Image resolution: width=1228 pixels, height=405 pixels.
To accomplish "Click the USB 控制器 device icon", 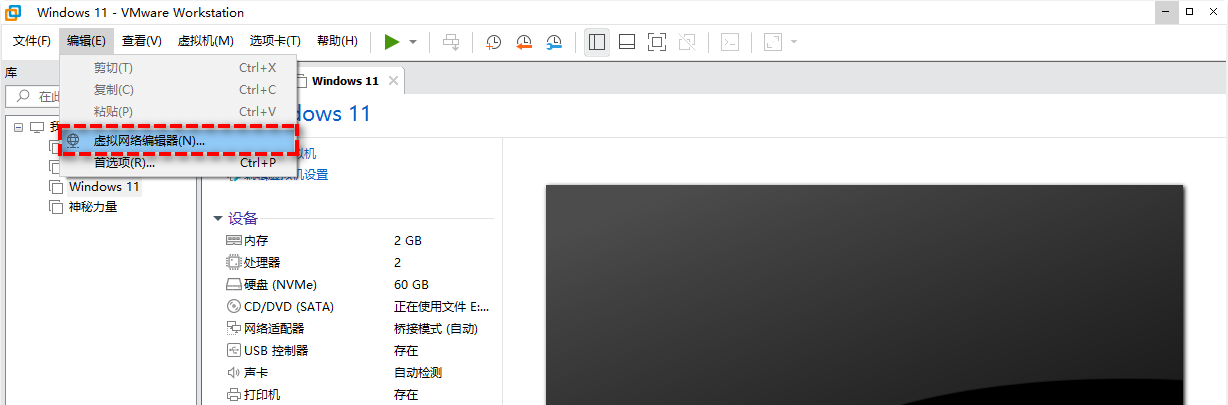I will tap(234, 351).
